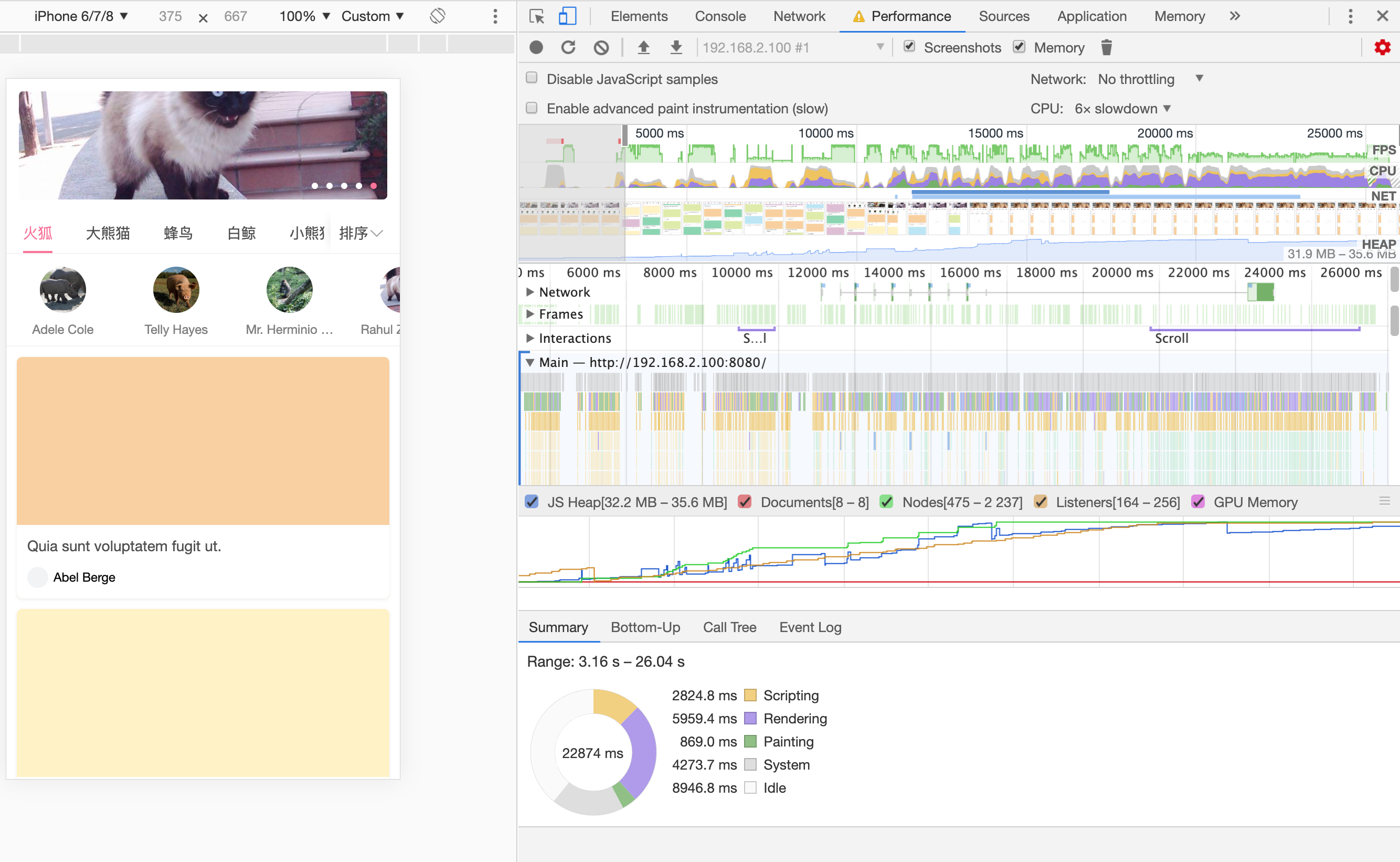This screenshot has width=1400, height=862.
Task: Load a saved profile via upload icon
Action: [644, 47]
